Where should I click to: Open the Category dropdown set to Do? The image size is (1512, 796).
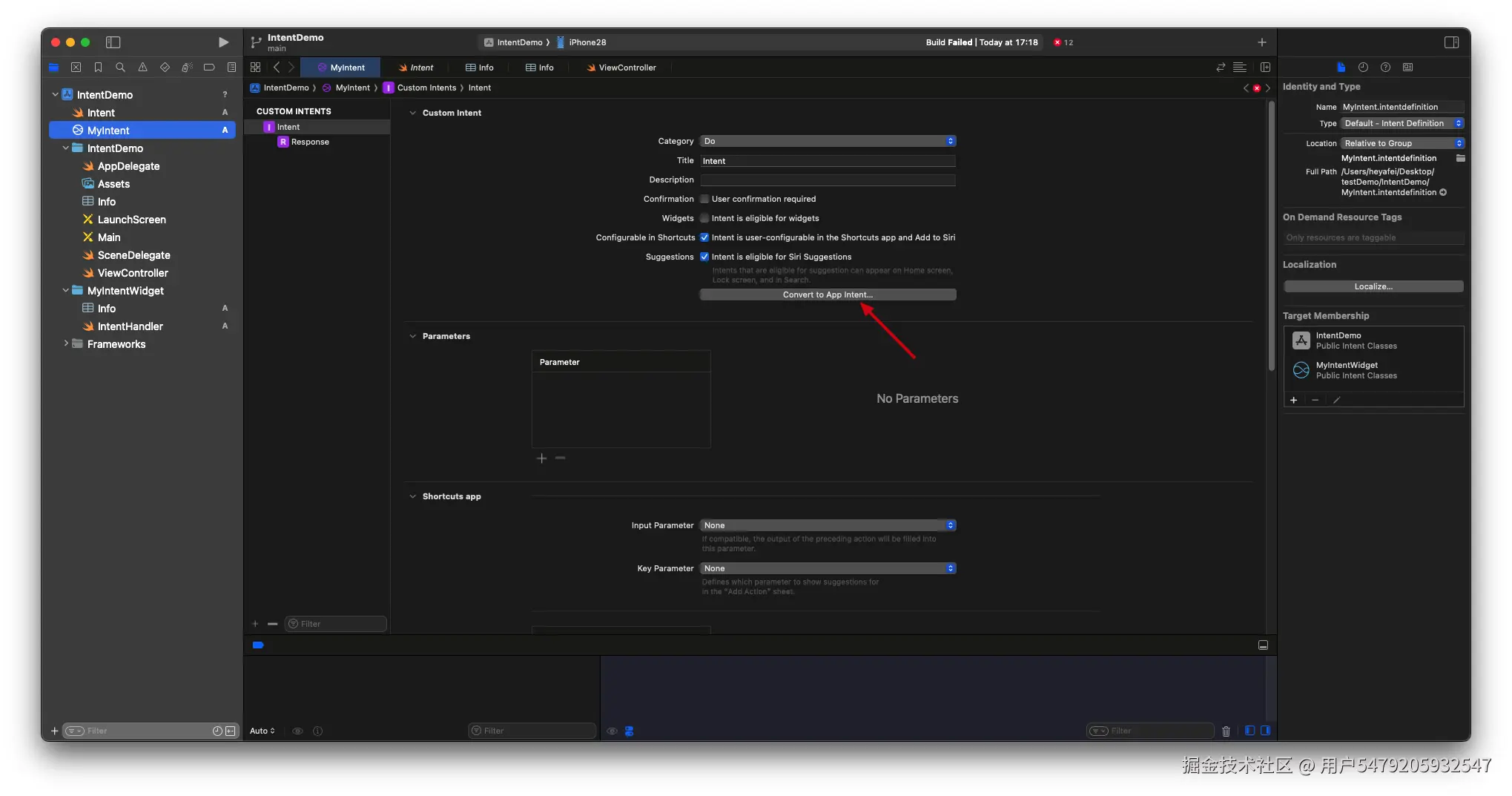tap(827, 141)
